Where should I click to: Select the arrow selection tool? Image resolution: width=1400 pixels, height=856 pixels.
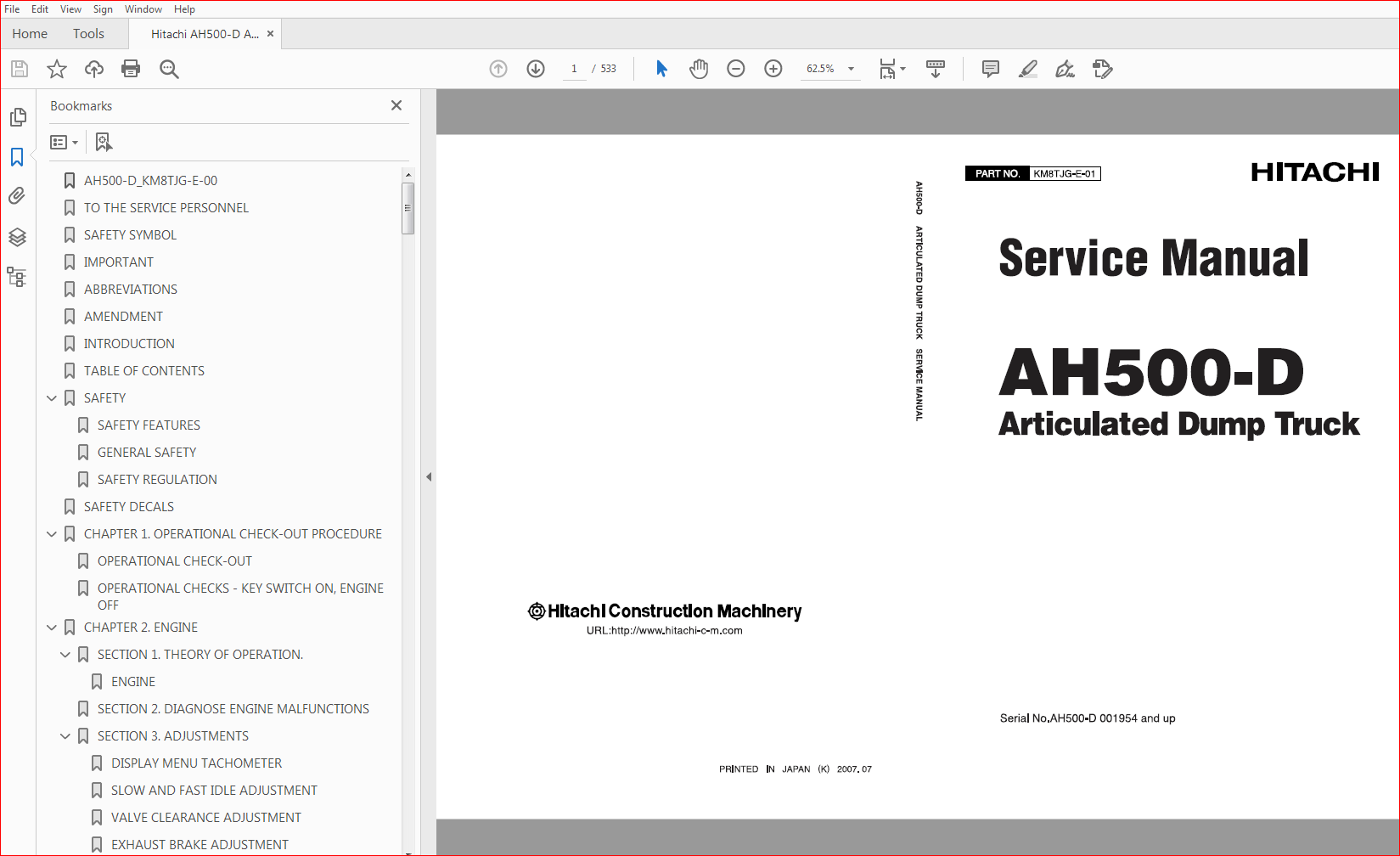coord(661,69)
